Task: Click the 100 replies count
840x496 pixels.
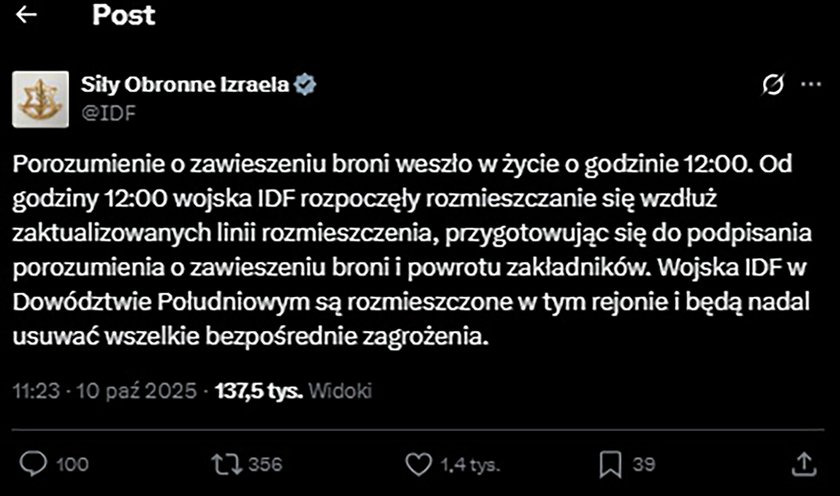Action: [x=72, y=464]
